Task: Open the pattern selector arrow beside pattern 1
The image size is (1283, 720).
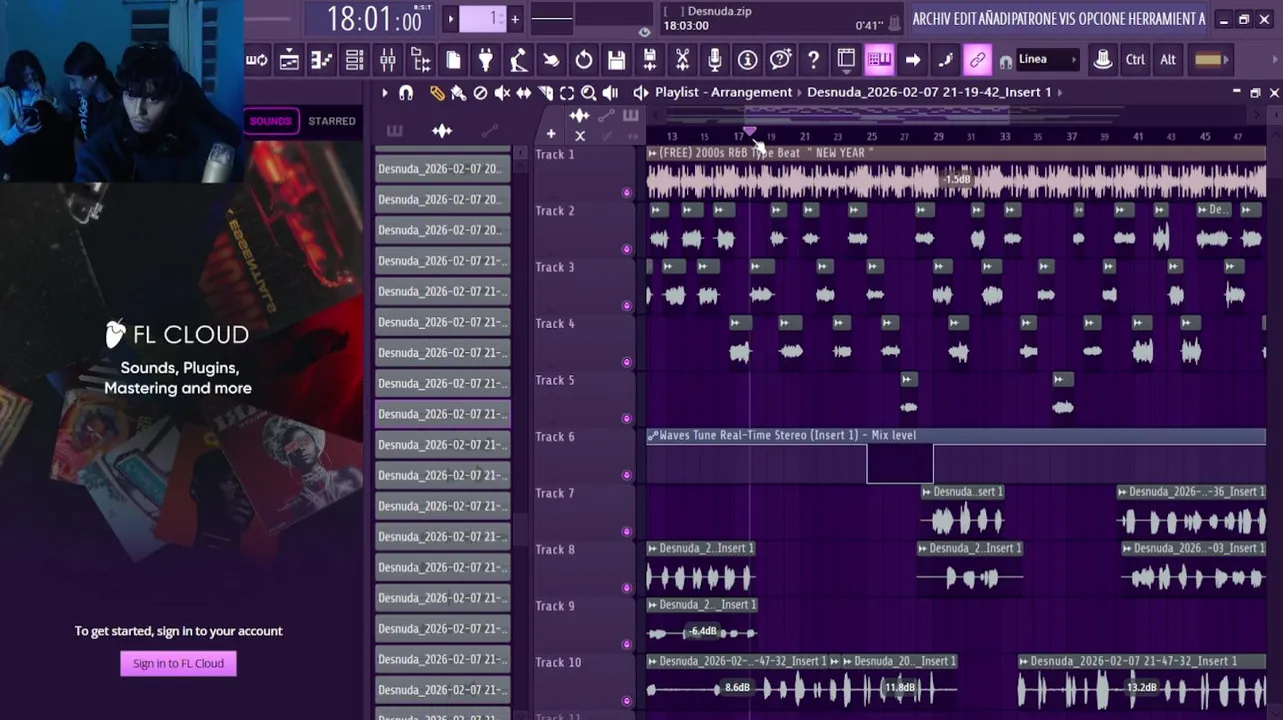Action: tap(450, 19)
